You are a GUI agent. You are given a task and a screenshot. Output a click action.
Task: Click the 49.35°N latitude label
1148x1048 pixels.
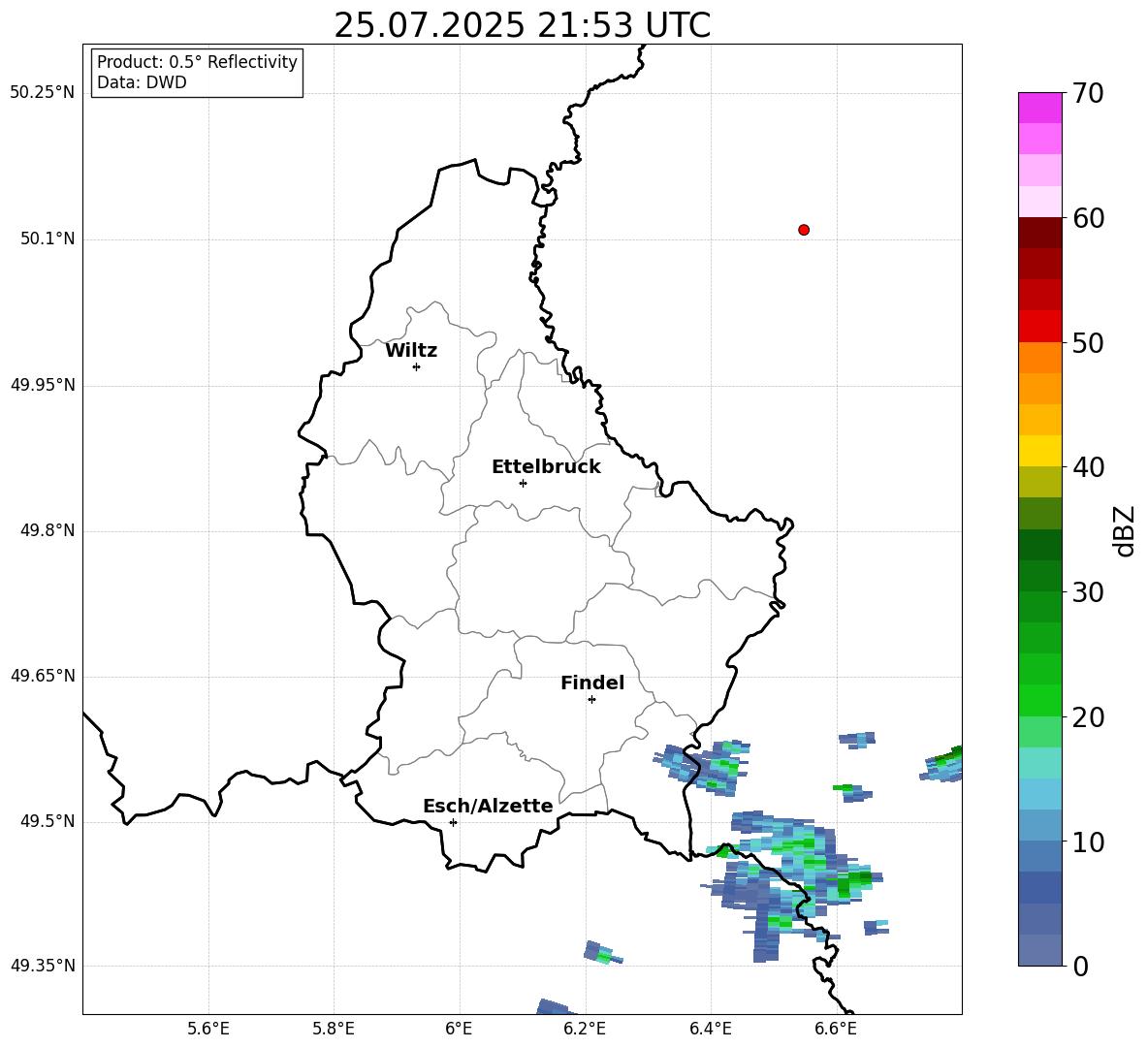[x=43, y=966]
